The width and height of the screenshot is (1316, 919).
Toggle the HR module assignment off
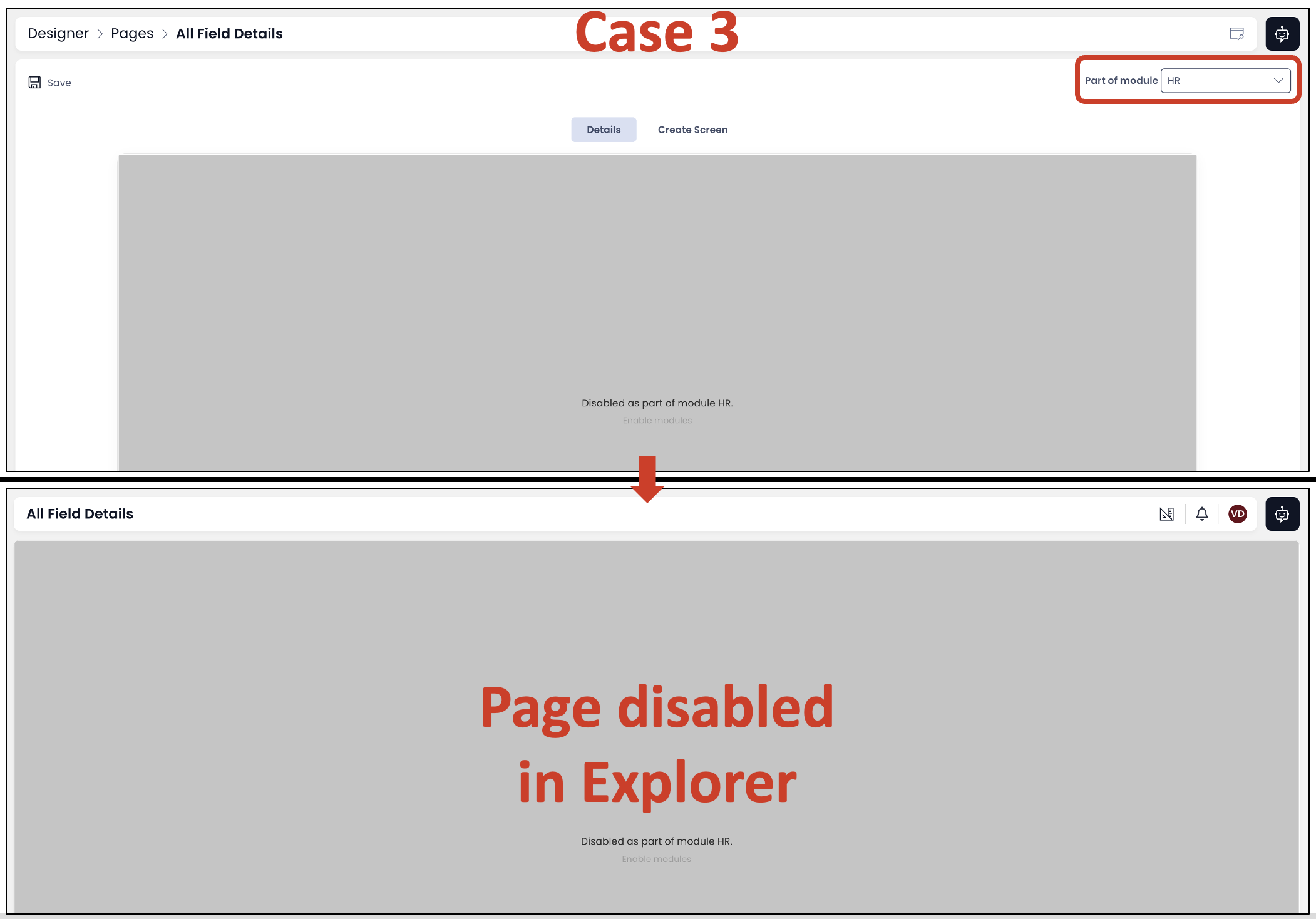tap(1224, 80)
